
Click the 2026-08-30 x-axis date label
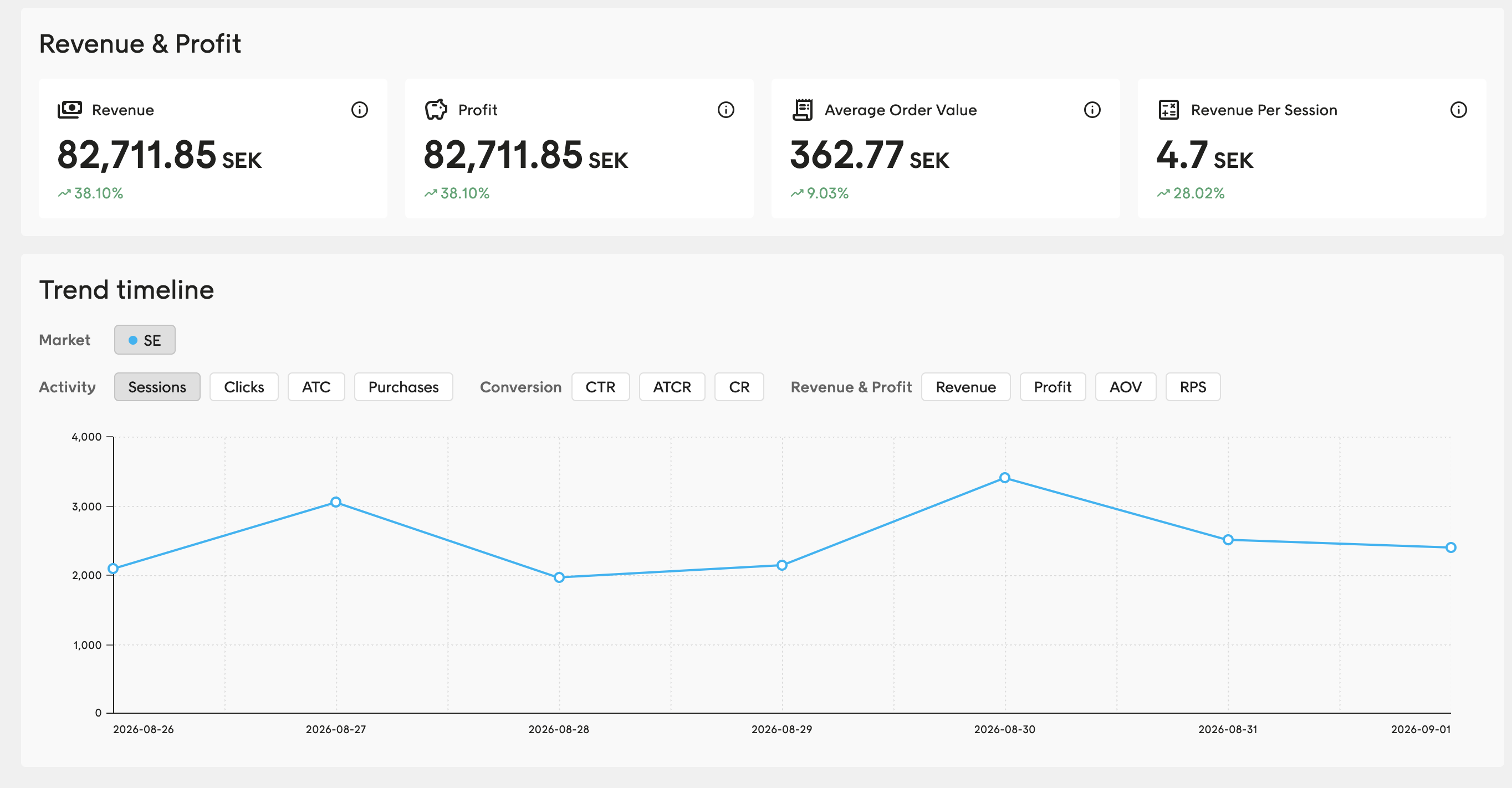tap(1004, 729)
